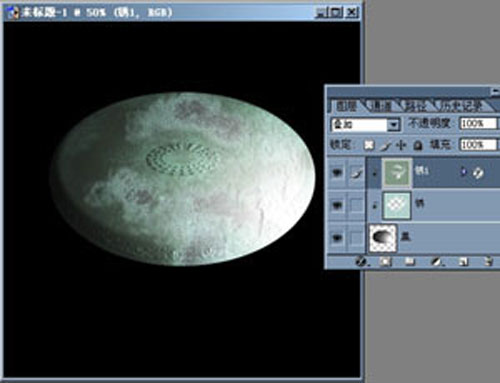The image size is (500, 383).
Task: Click the 不透明度 opacity value field
Action: tap(478, 124)
